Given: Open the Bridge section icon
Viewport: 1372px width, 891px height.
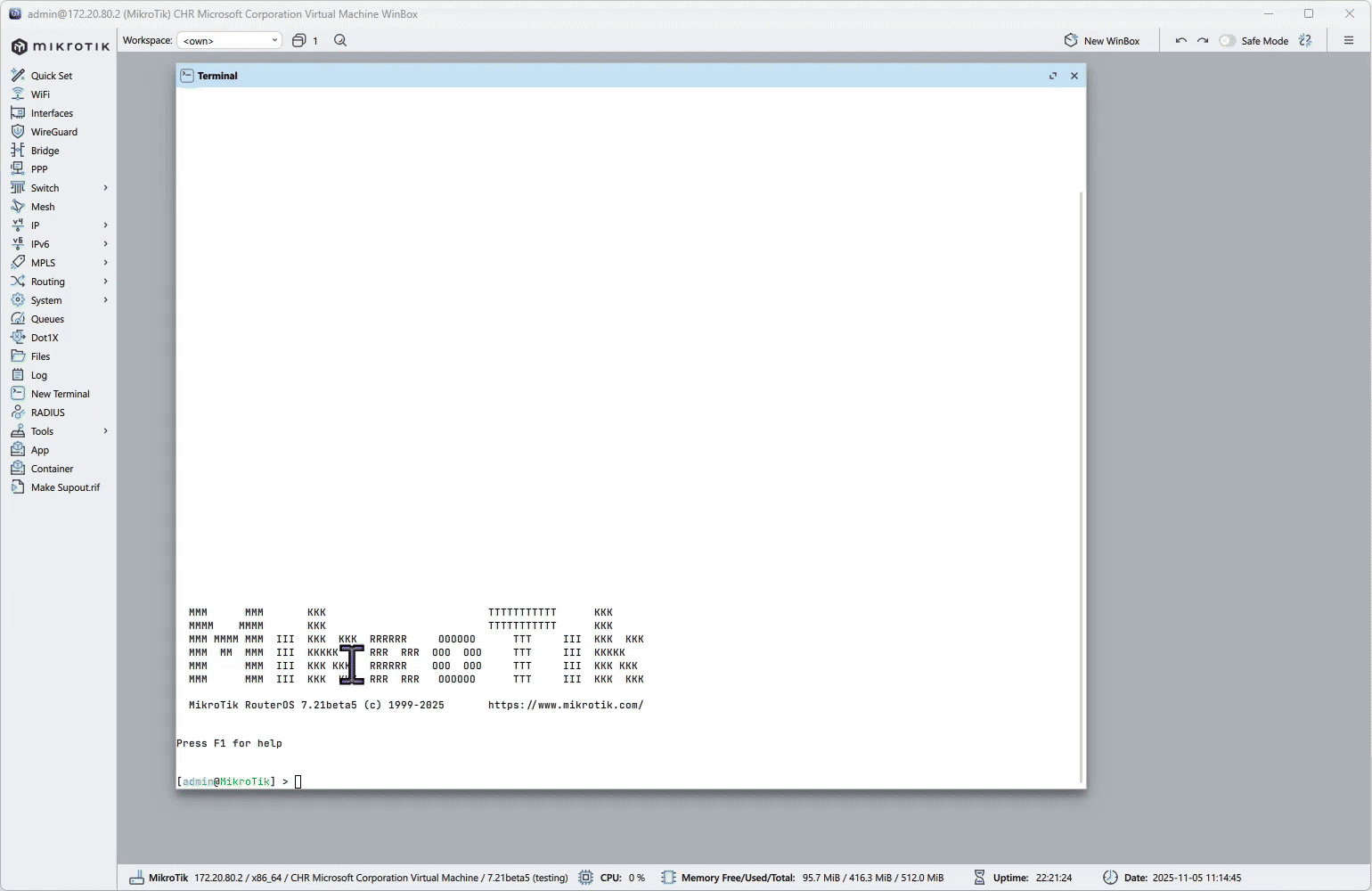Looking at the screenshot, I should coord(18,151).
